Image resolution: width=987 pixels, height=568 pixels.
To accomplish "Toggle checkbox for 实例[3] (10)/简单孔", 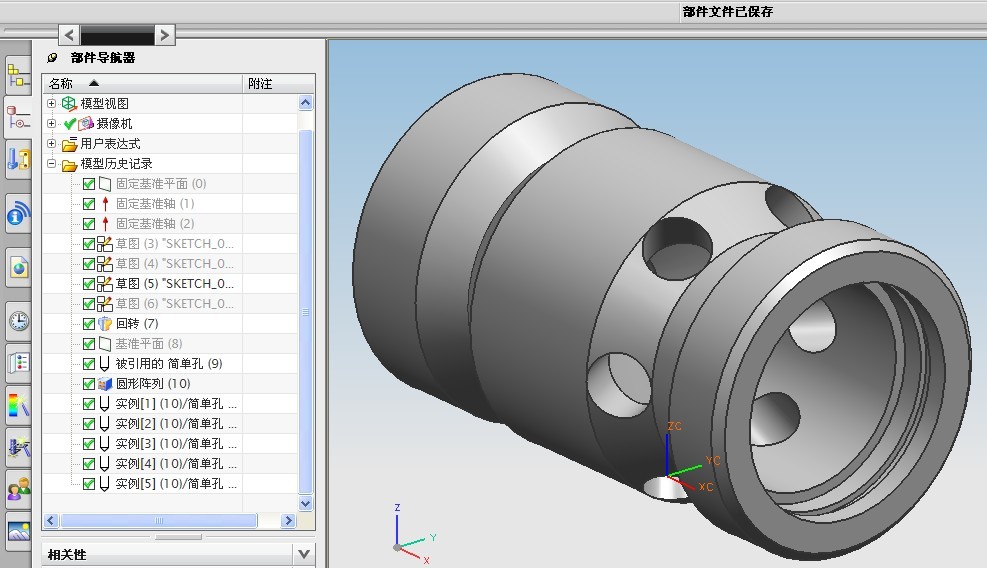I will click(89, 444).
